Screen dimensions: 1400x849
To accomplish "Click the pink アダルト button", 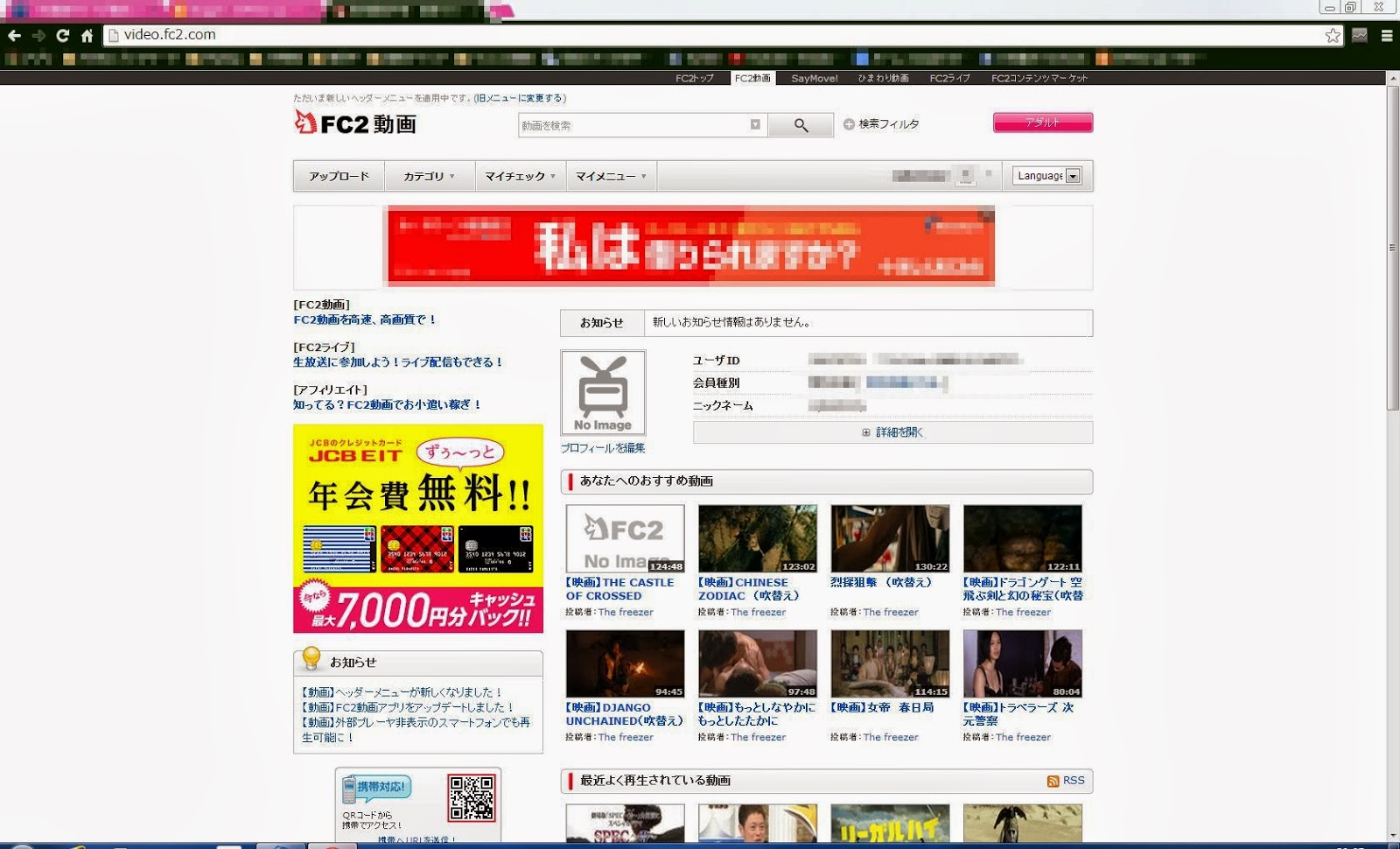I will click(x=1043, y=123).
